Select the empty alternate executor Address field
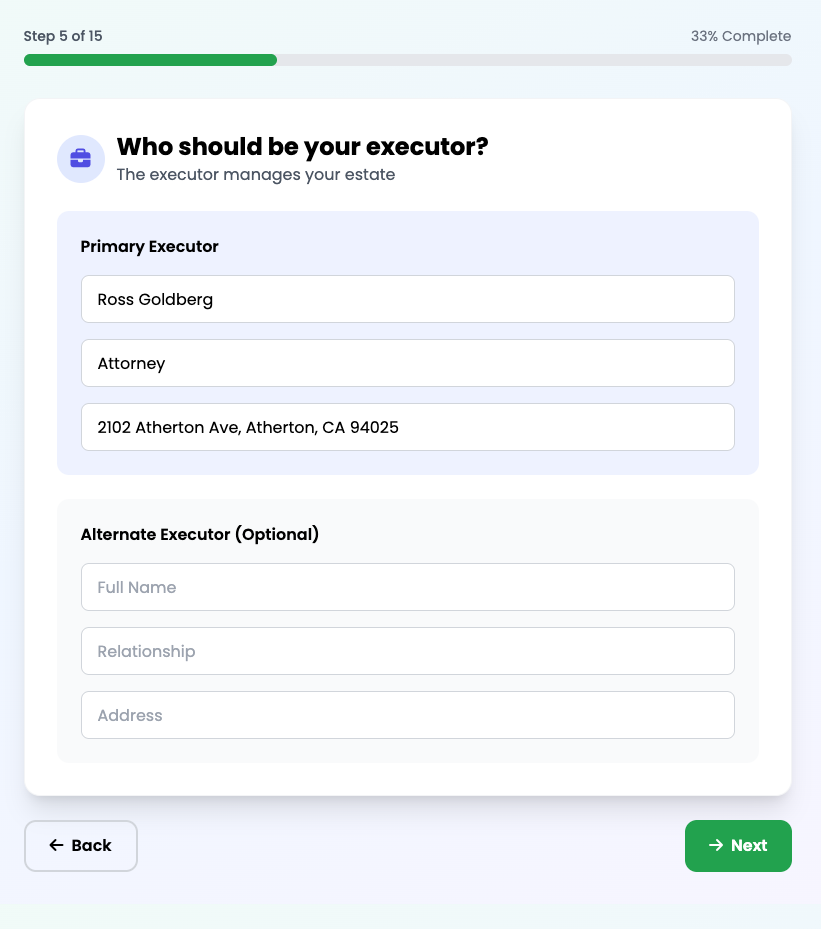Image resolution: width=821 pixels, height=929 pixels. click(407, 715)
